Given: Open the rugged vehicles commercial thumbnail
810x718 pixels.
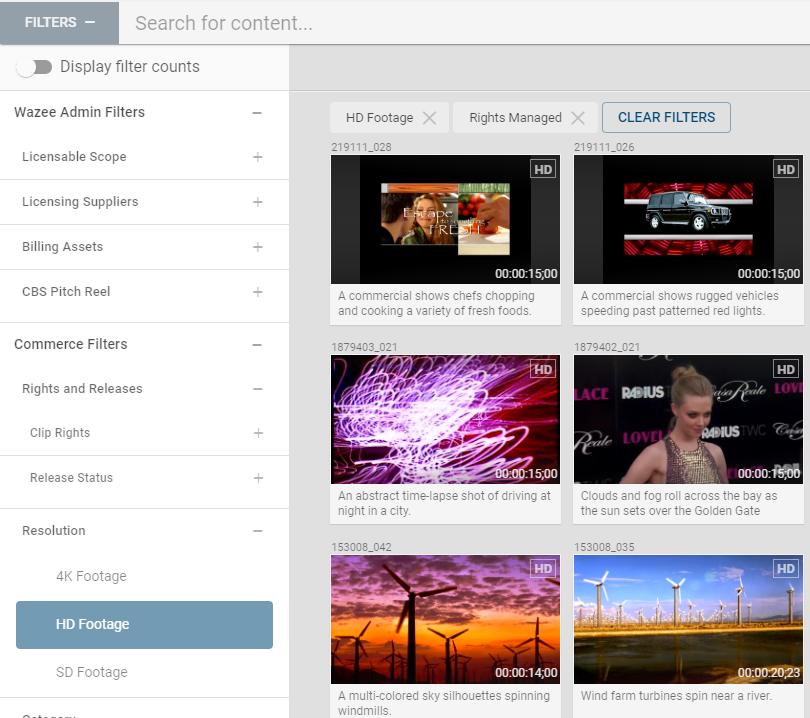Looking at the screenshot, I should coord(688,220).
